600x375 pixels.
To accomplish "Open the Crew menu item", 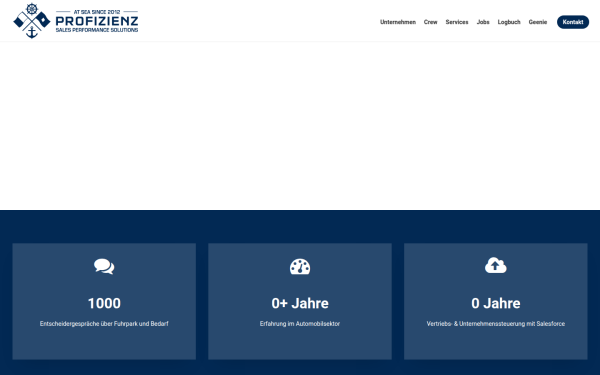I will point(430,22).
